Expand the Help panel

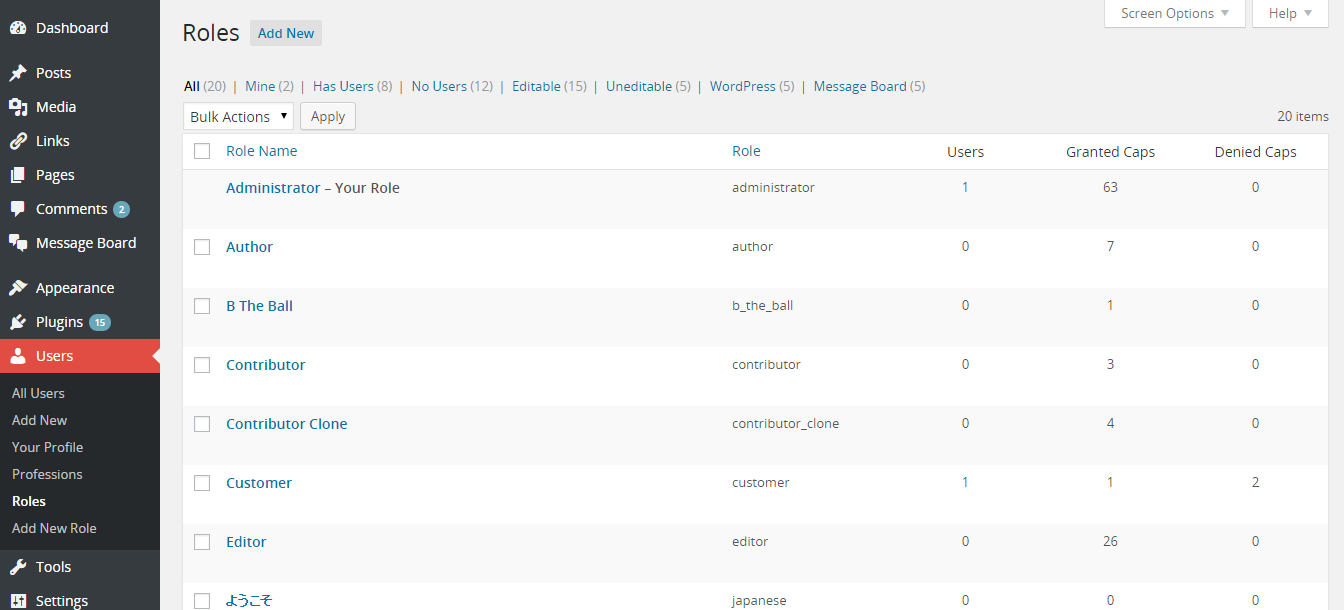click(x=1290, y=13)
